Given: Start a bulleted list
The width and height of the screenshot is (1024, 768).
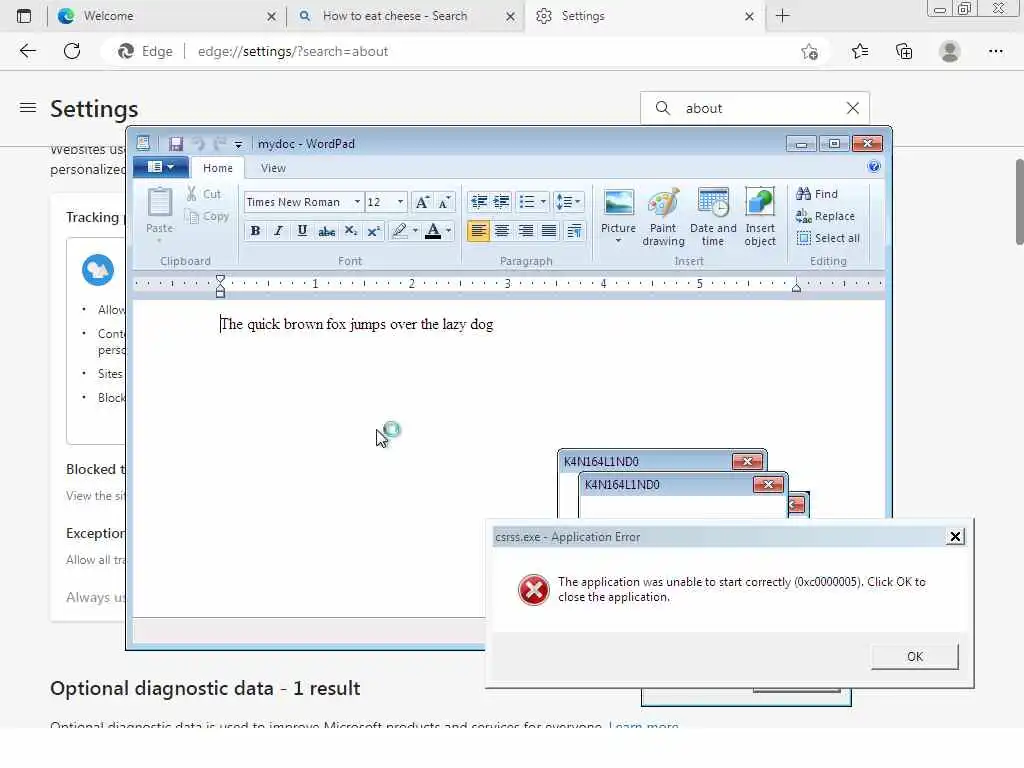Looking at the screenshot, I should [526, 202].
